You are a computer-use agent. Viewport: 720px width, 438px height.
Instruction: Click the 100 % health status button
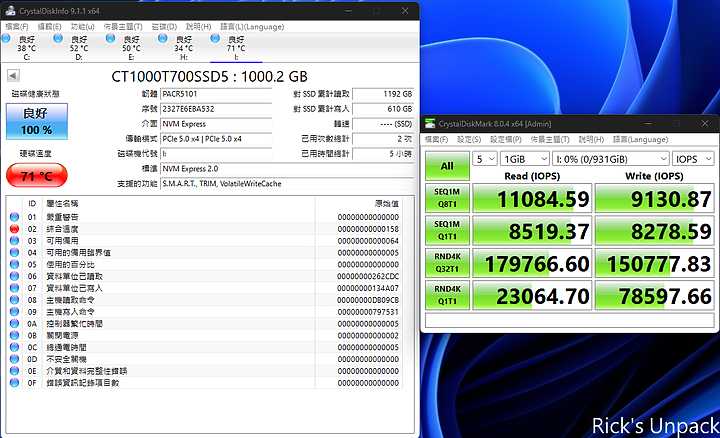pyautogui.click(x=37, y=122)
